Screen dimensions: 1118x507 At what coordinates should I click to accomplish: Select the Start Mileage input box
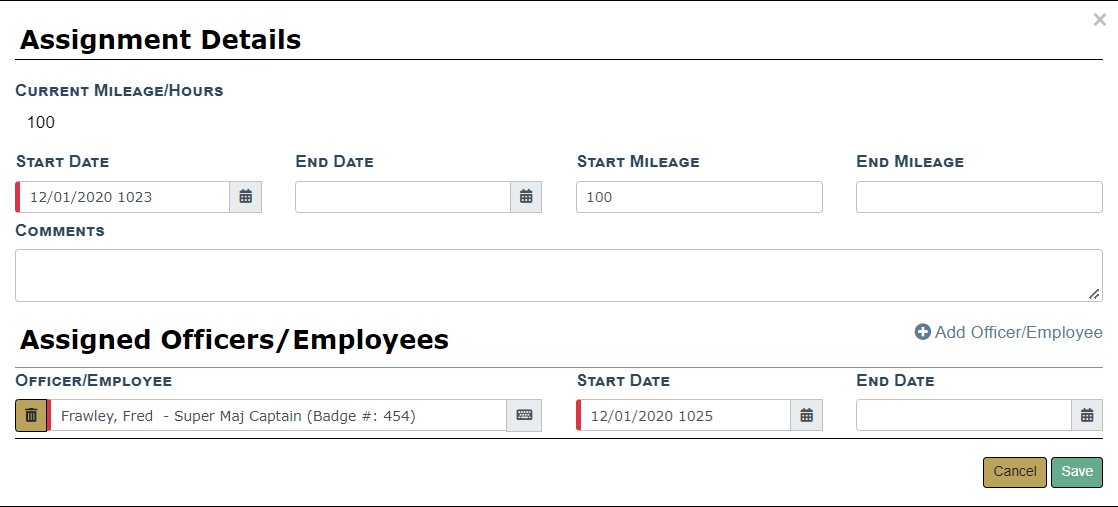point(699,197)
